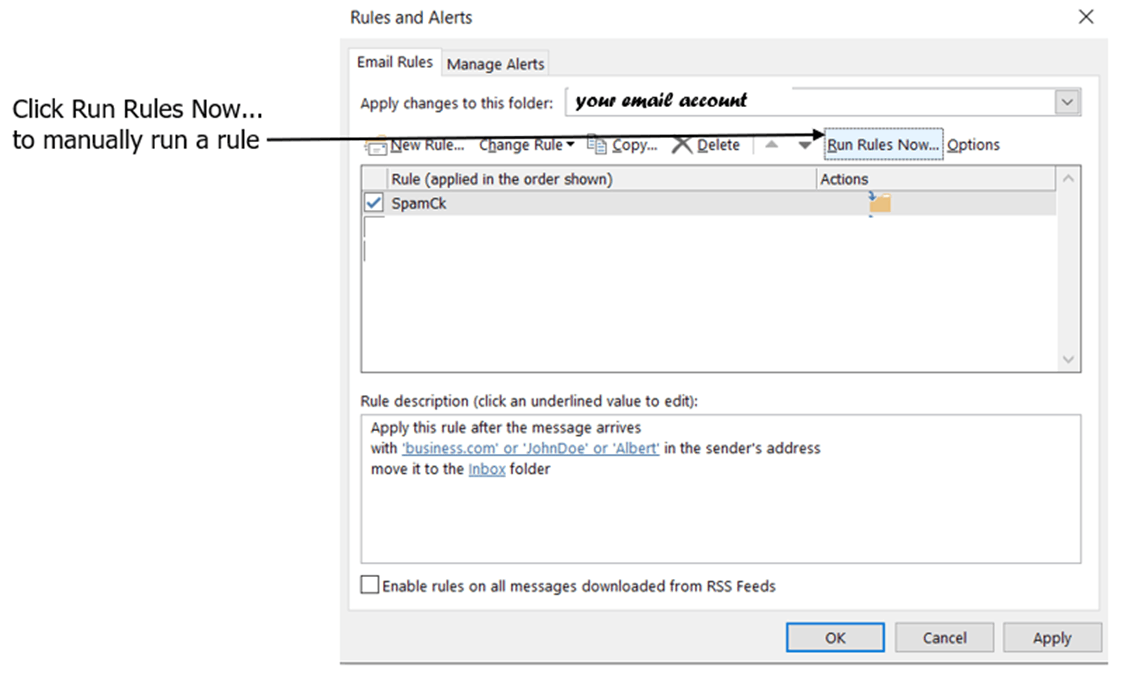1125x679 pixels.
Task: Uncheck the SpamCk rule checkbox
Action: point(374,203)
